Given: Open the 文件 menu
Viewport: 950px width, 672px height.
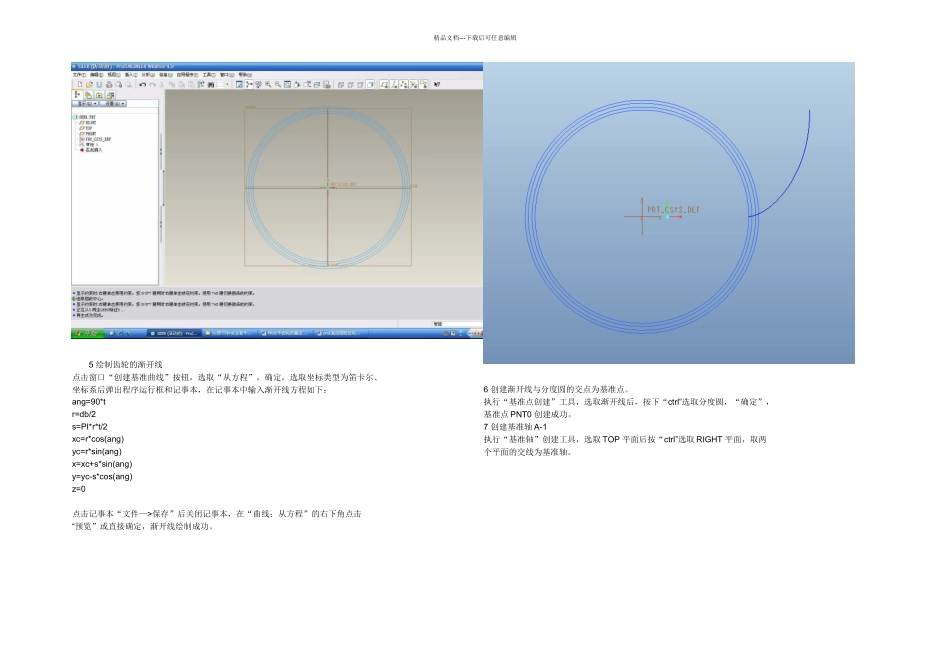Looking at the screenshot, I should pyautogui.click(x=79, y=75).
